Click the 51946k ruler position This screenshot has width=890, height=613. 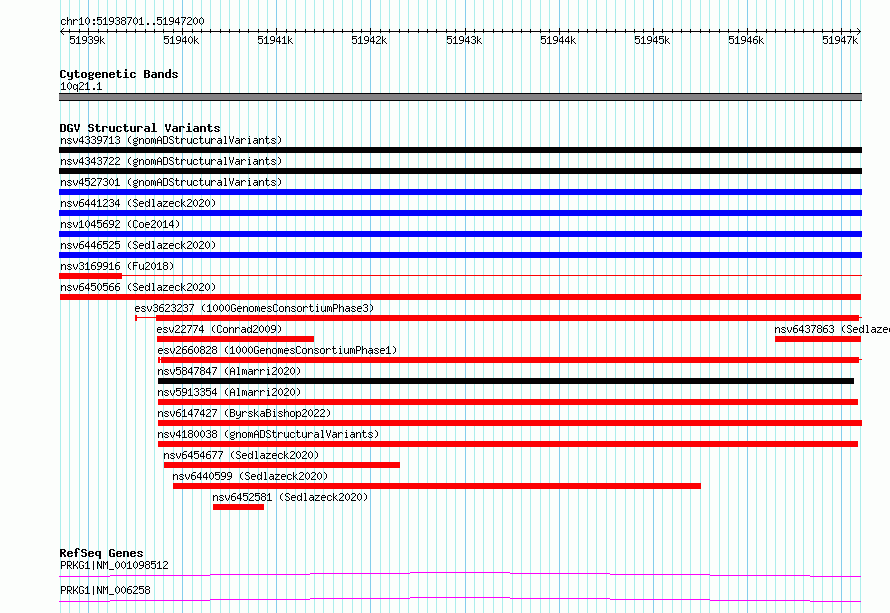746,40
